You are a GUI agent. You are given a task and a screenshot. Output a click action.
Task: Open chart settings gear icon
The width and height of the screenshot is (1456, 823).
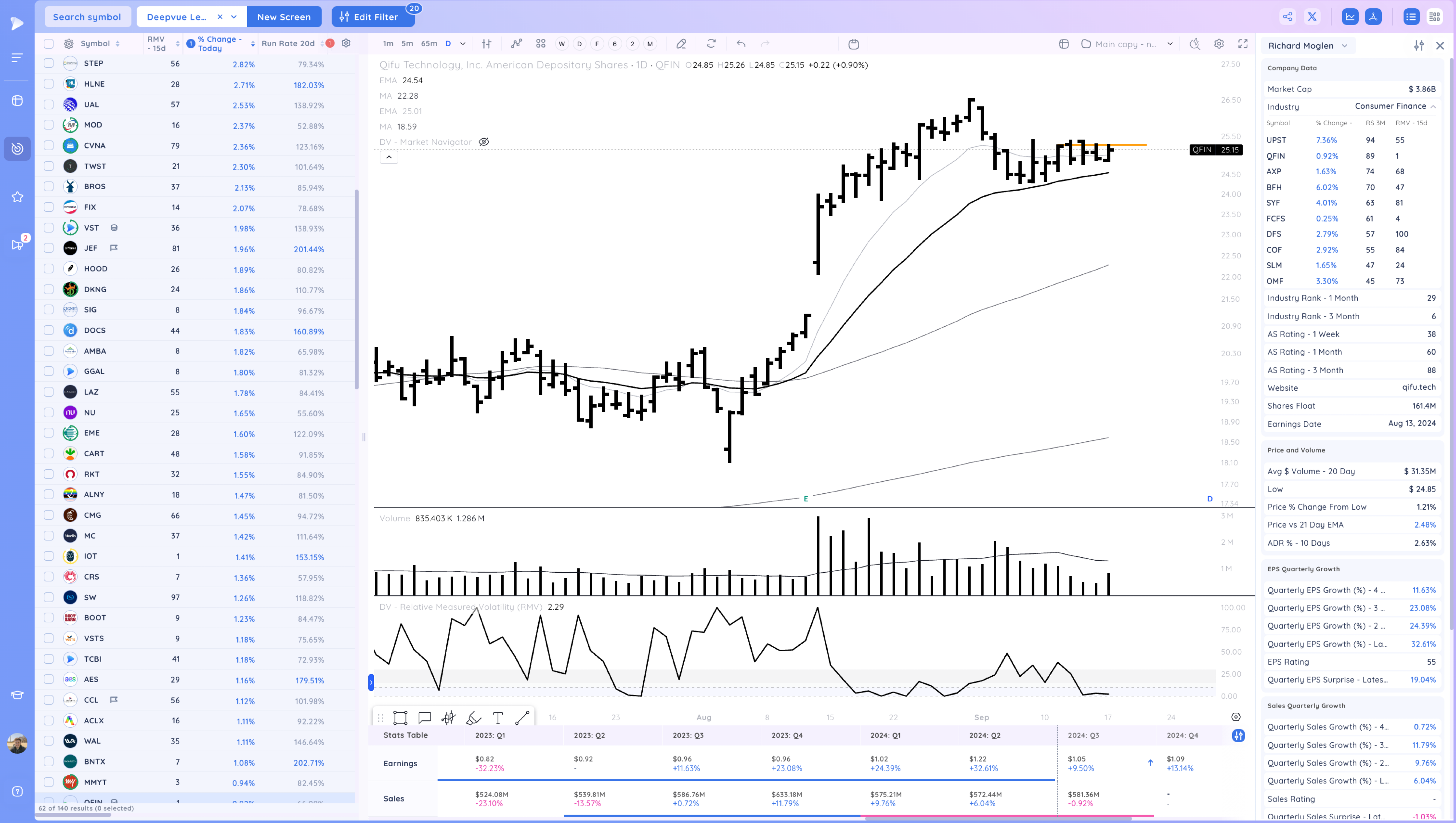coord(1219,44)
